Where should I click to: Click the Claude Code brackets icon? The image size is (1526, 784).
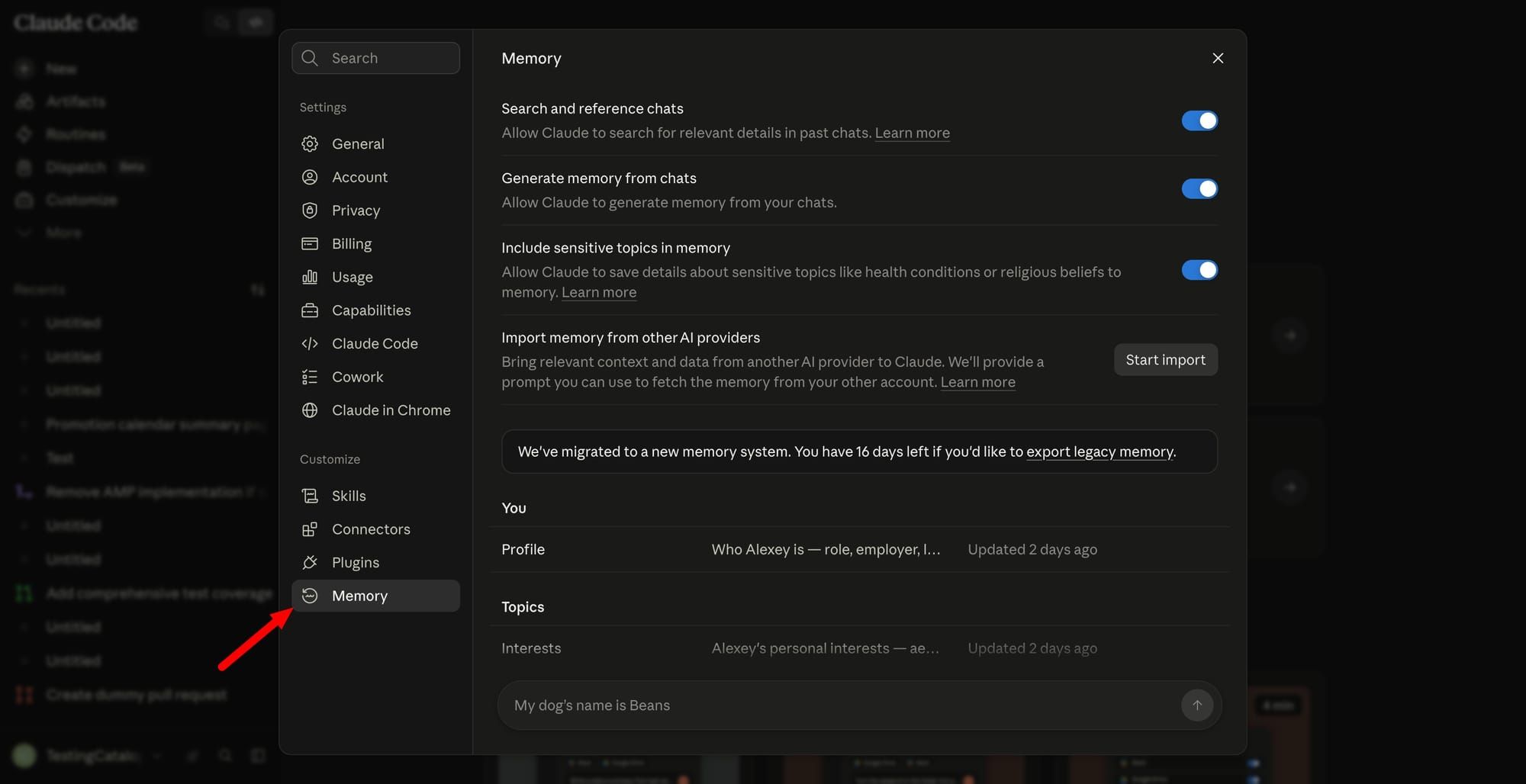click(x=310, y=343)
